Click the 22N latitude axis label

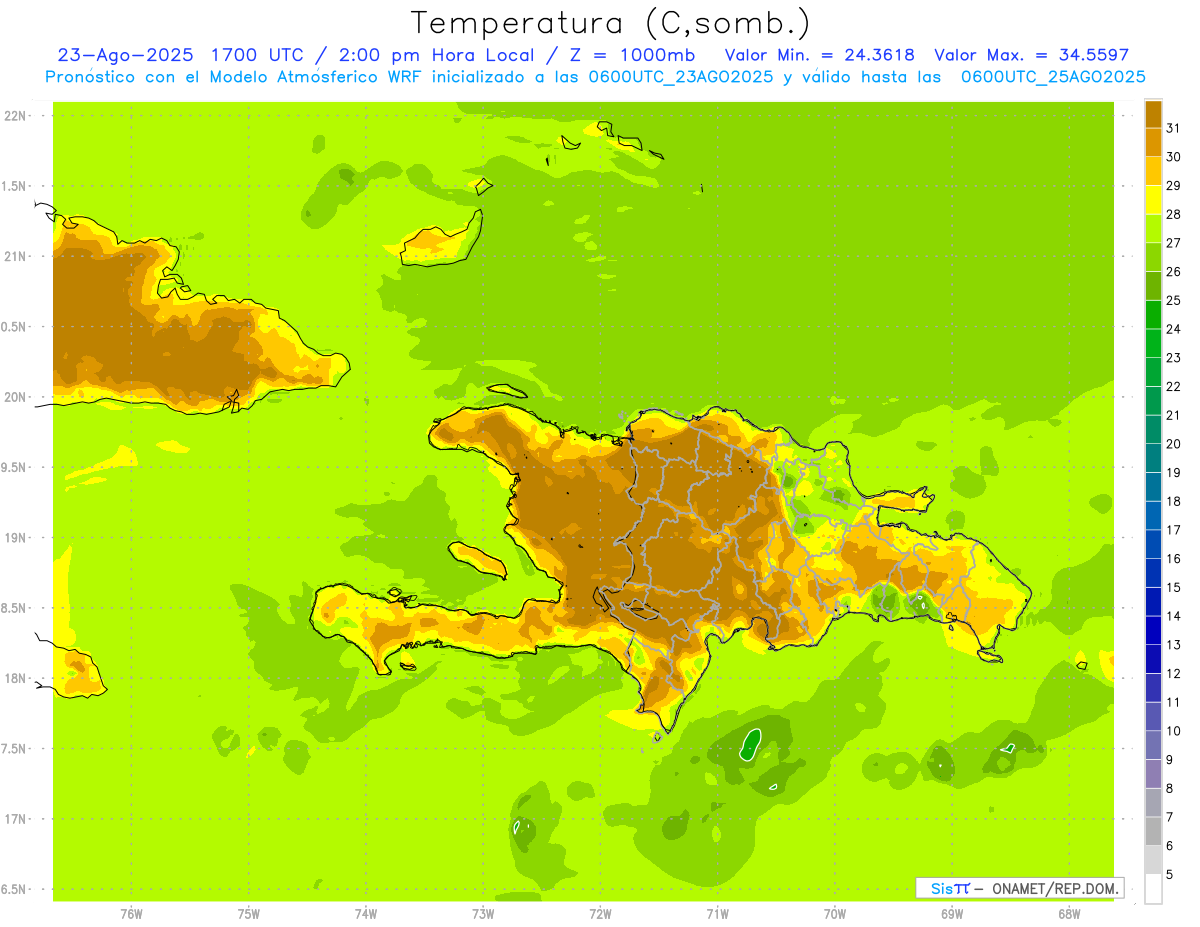(x=15, y=116)
